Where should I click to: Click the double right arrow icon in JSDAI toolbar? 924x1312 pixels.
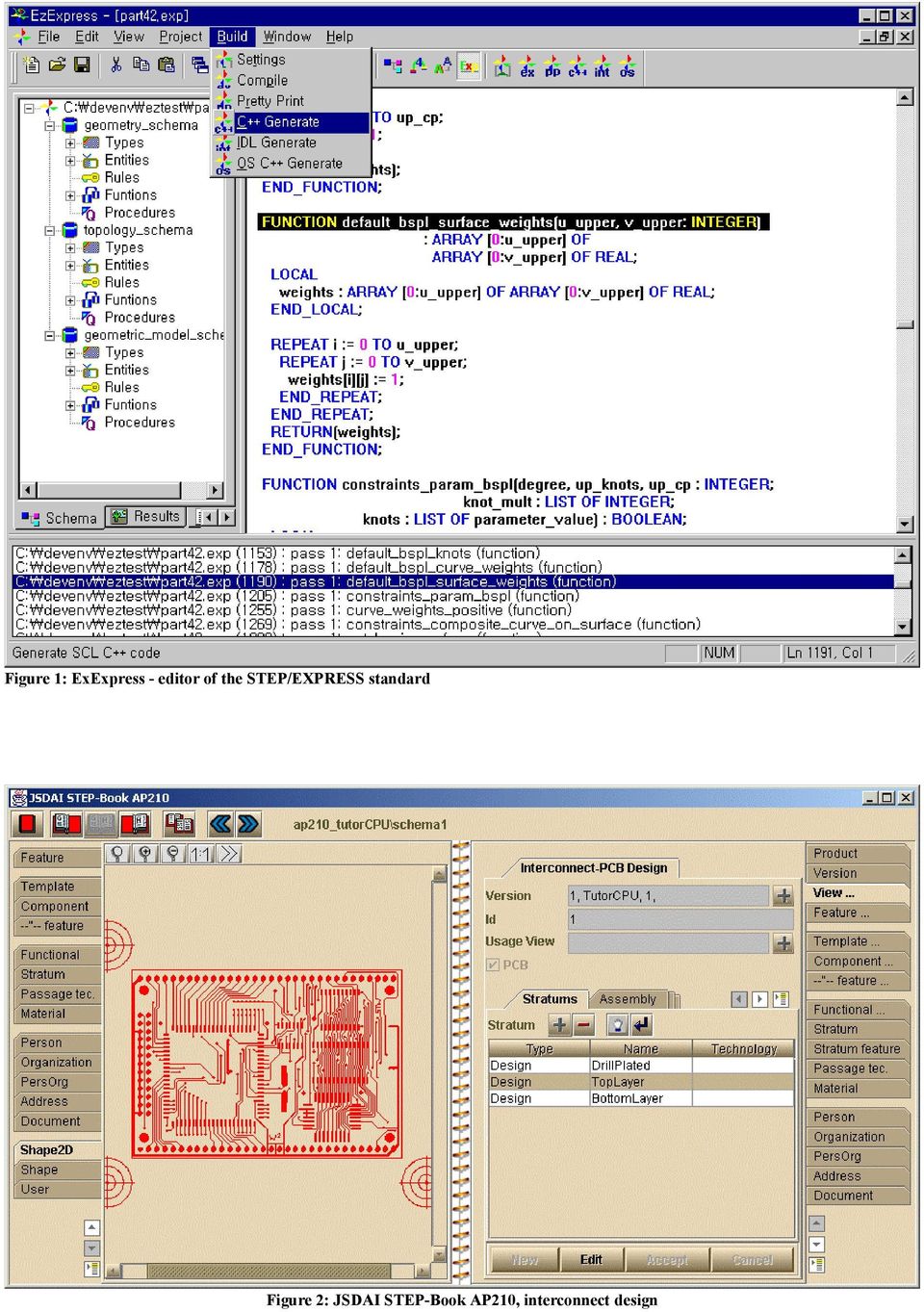[x=248, y=824]
